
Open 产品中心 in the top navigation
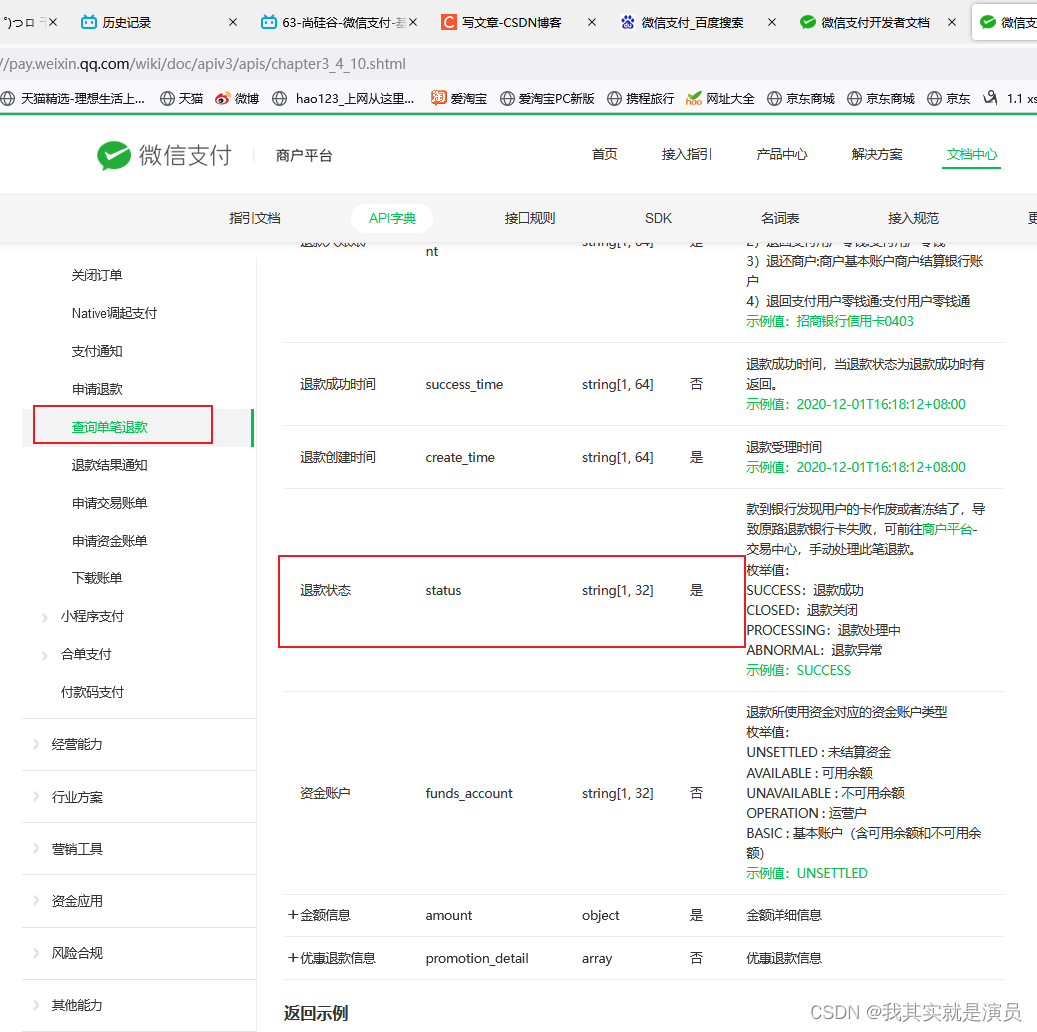point(782,154)
